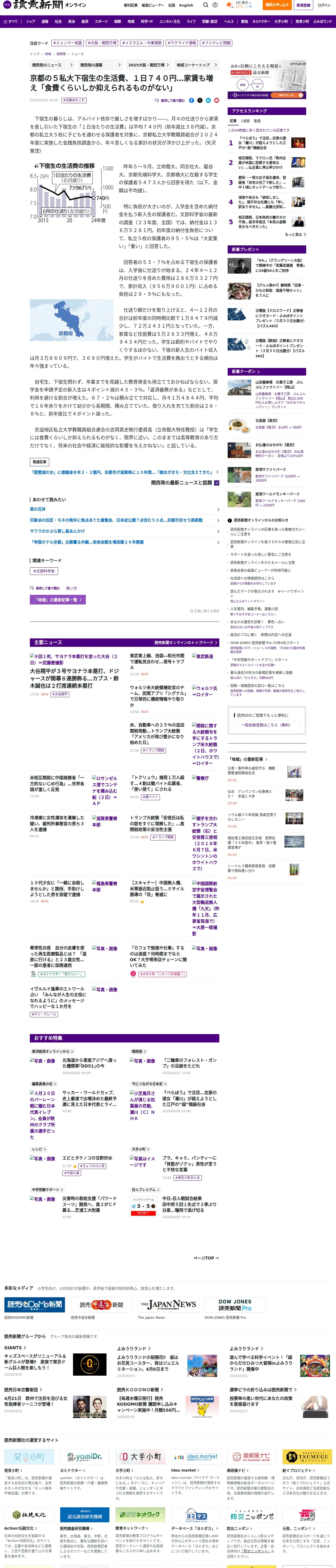Open the English edition link
The height and width of the screenshot is (1568, 336).
(187, 5)
